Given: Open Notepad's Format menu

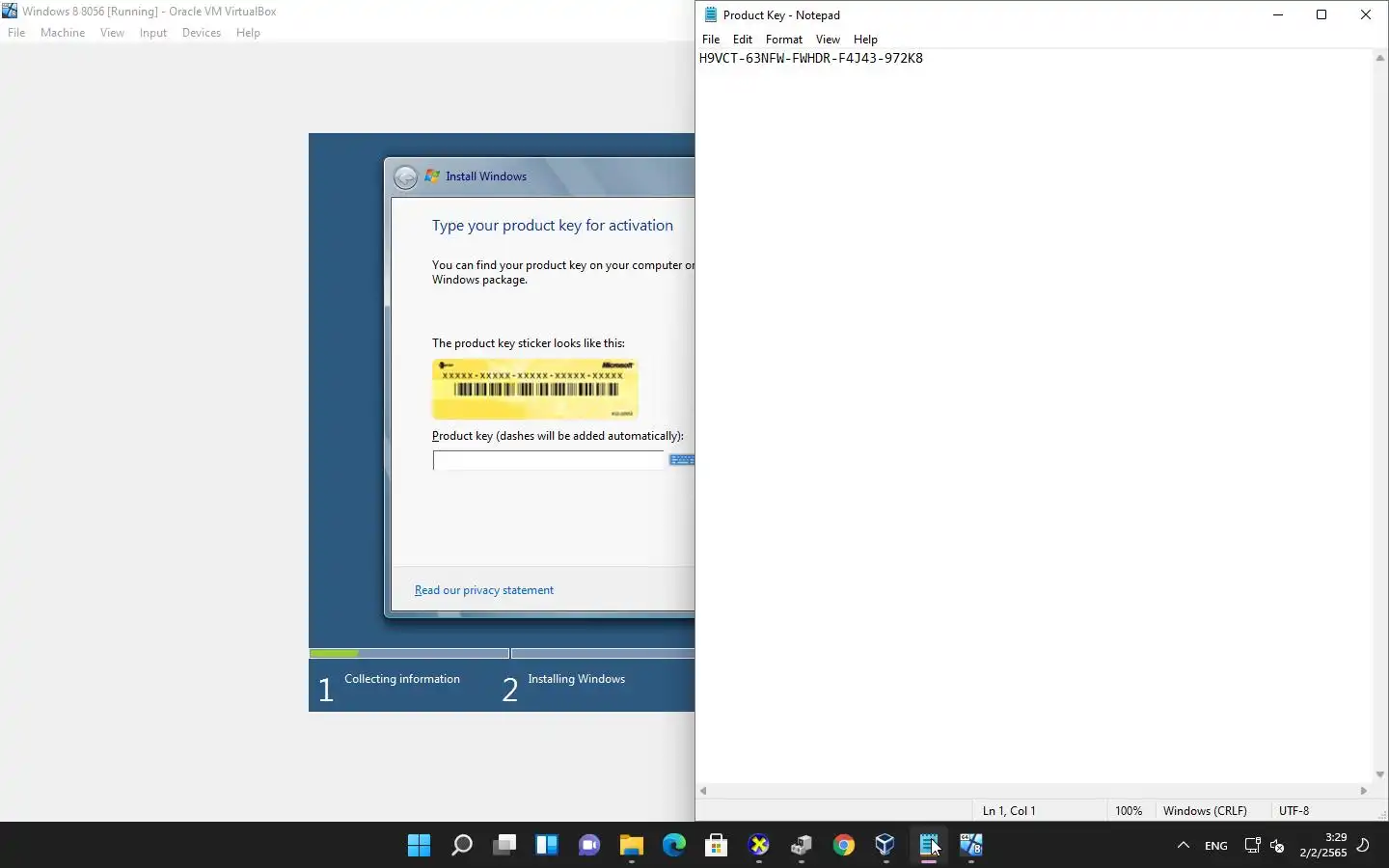Looking at the screenshot, I should (784, 40).
